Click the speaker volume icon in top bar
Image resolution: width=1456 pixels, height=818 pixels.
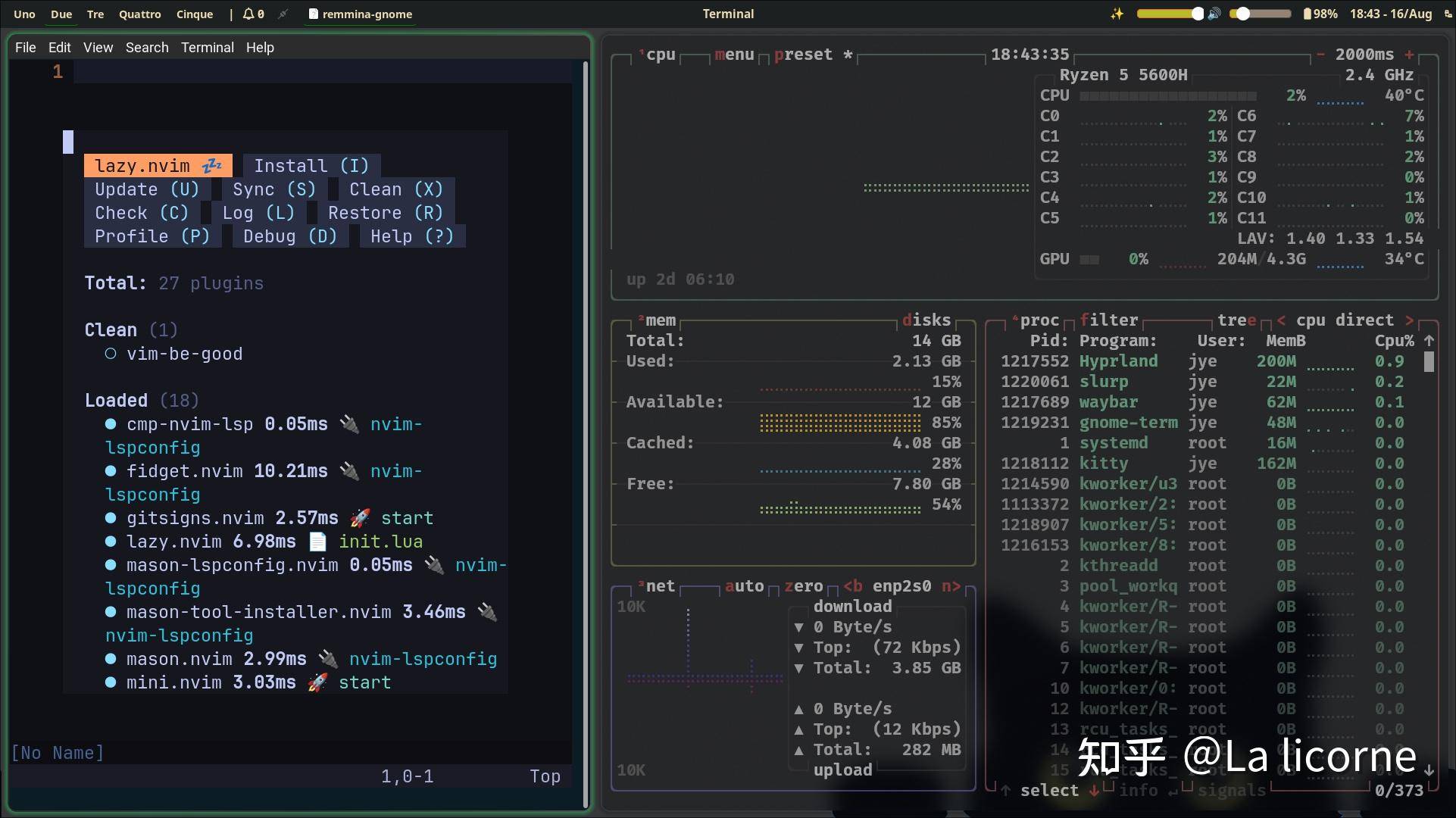tap(1214, 14)
